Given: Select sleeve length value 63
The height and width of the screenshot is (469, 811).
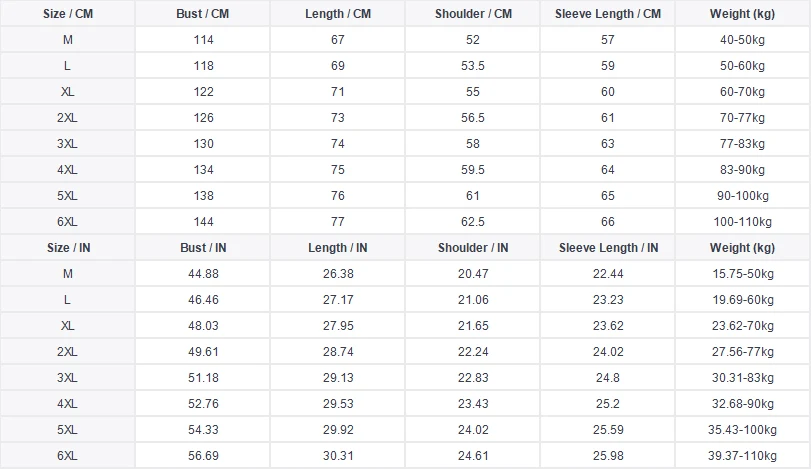Looking at the screenshot, I should pyautogui.click(x=608, y=143).
